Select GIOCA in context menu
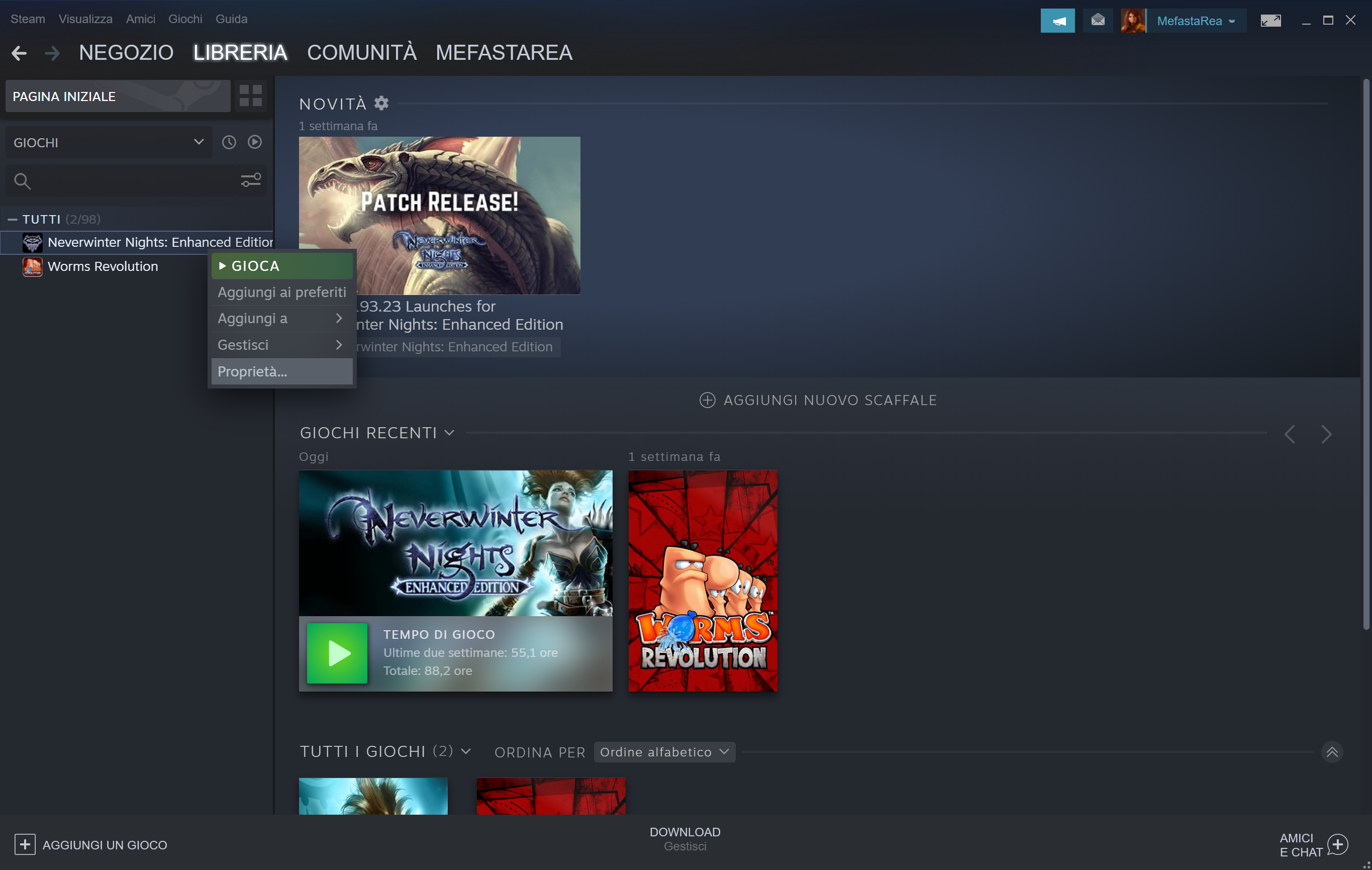The width and height of the screenshot is (1372, 870). point(282,266)
